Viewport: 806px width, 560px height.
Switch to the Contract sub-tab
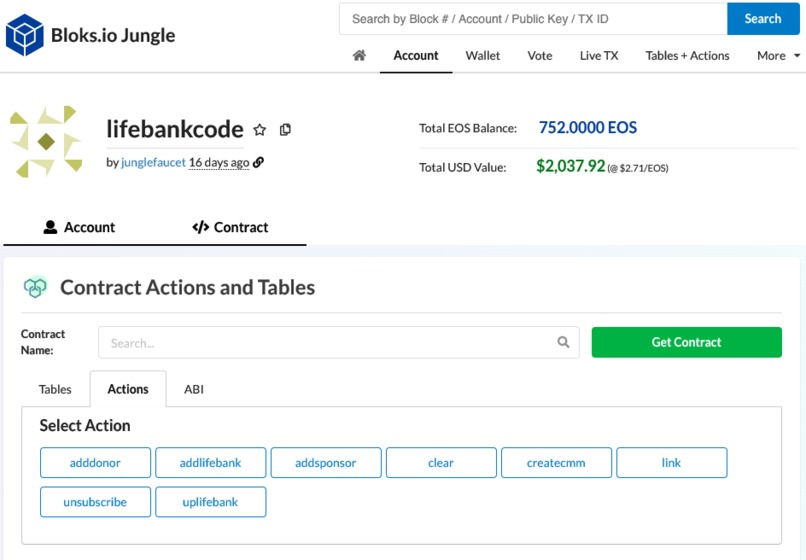coord(230,227)
